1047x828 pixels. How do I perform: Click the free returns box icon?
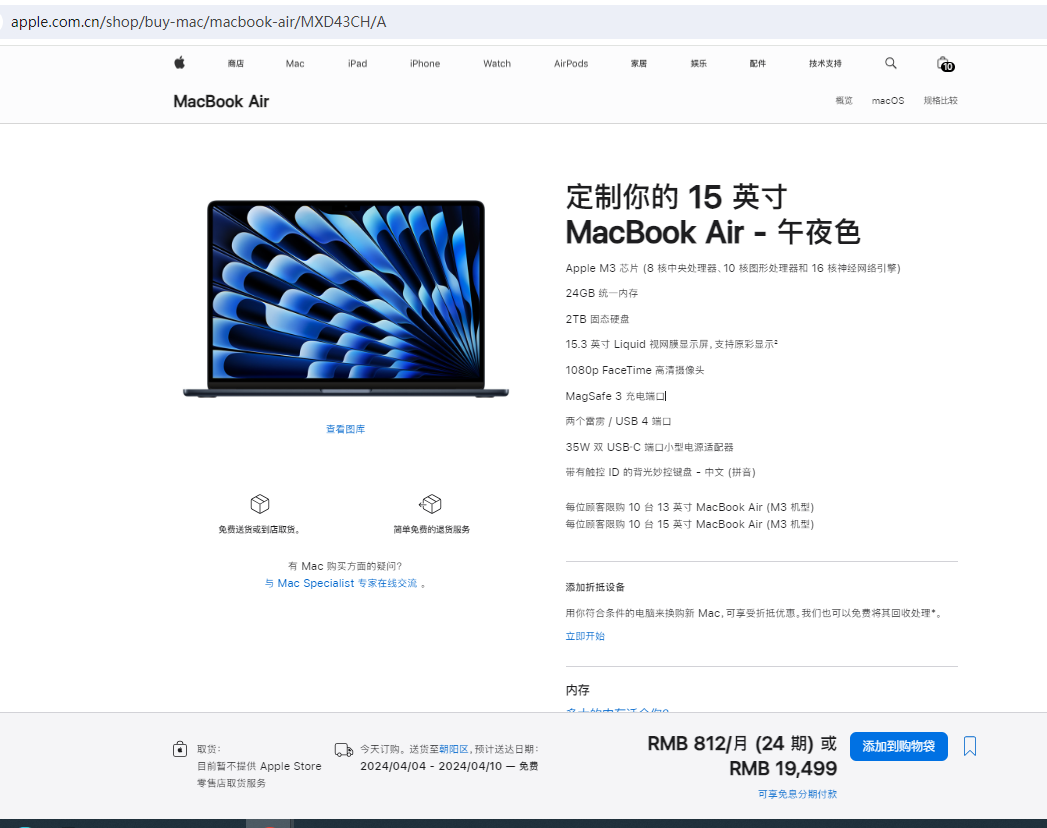click(x=431, y=503)
